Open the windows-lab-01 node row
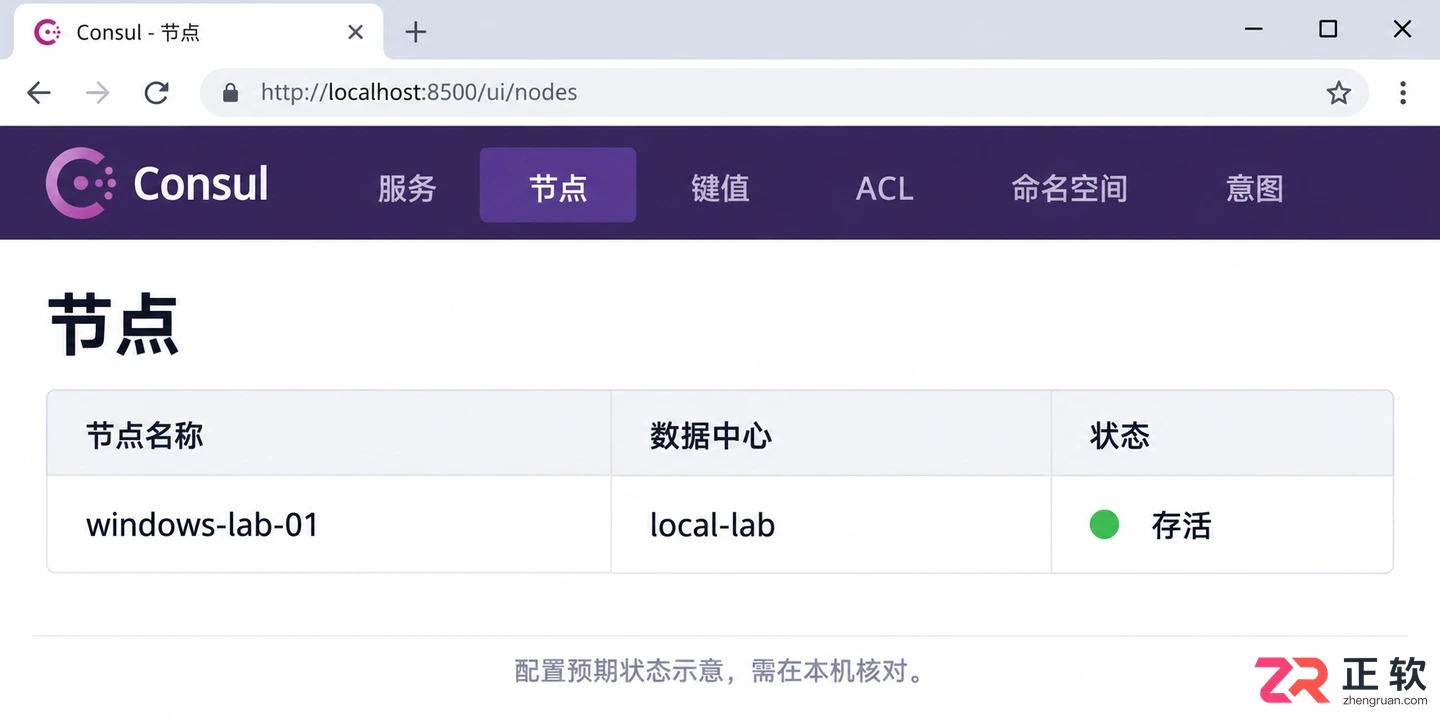 (x=720, y=524)
